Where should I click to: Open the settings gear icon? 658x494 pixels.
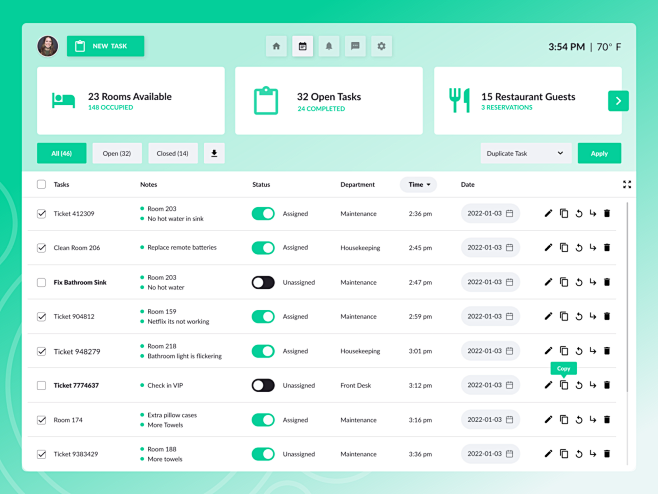[381, 46]
